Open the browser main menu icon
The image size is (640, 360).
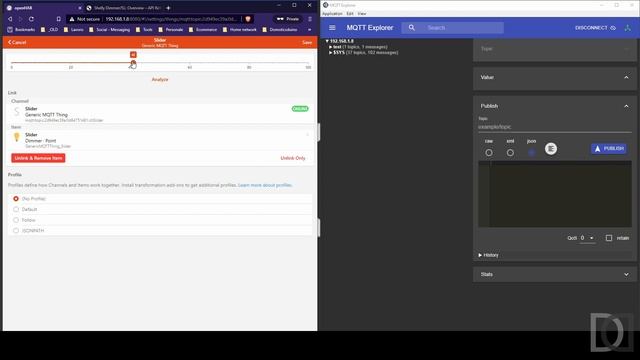pos(310,19)
